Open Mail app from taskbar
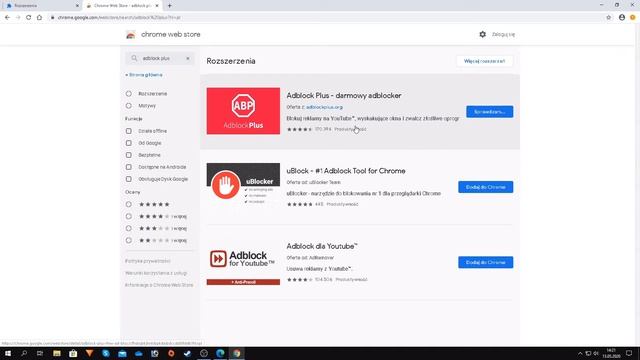This screenshot has width=640, height=360. (122, 353)
